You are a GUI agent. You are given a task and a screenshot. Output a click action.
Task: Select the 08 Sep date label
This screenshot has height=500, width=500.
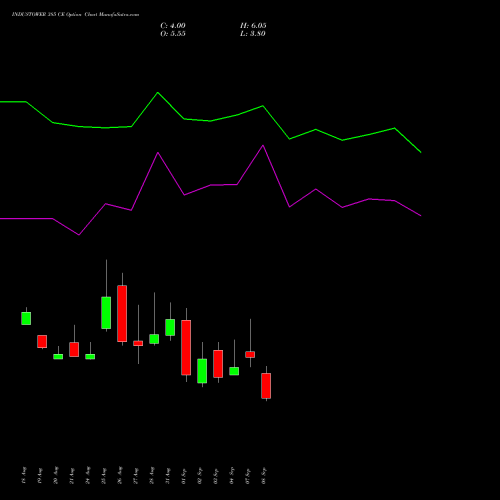pyautogui.click(x=263, y=476)
